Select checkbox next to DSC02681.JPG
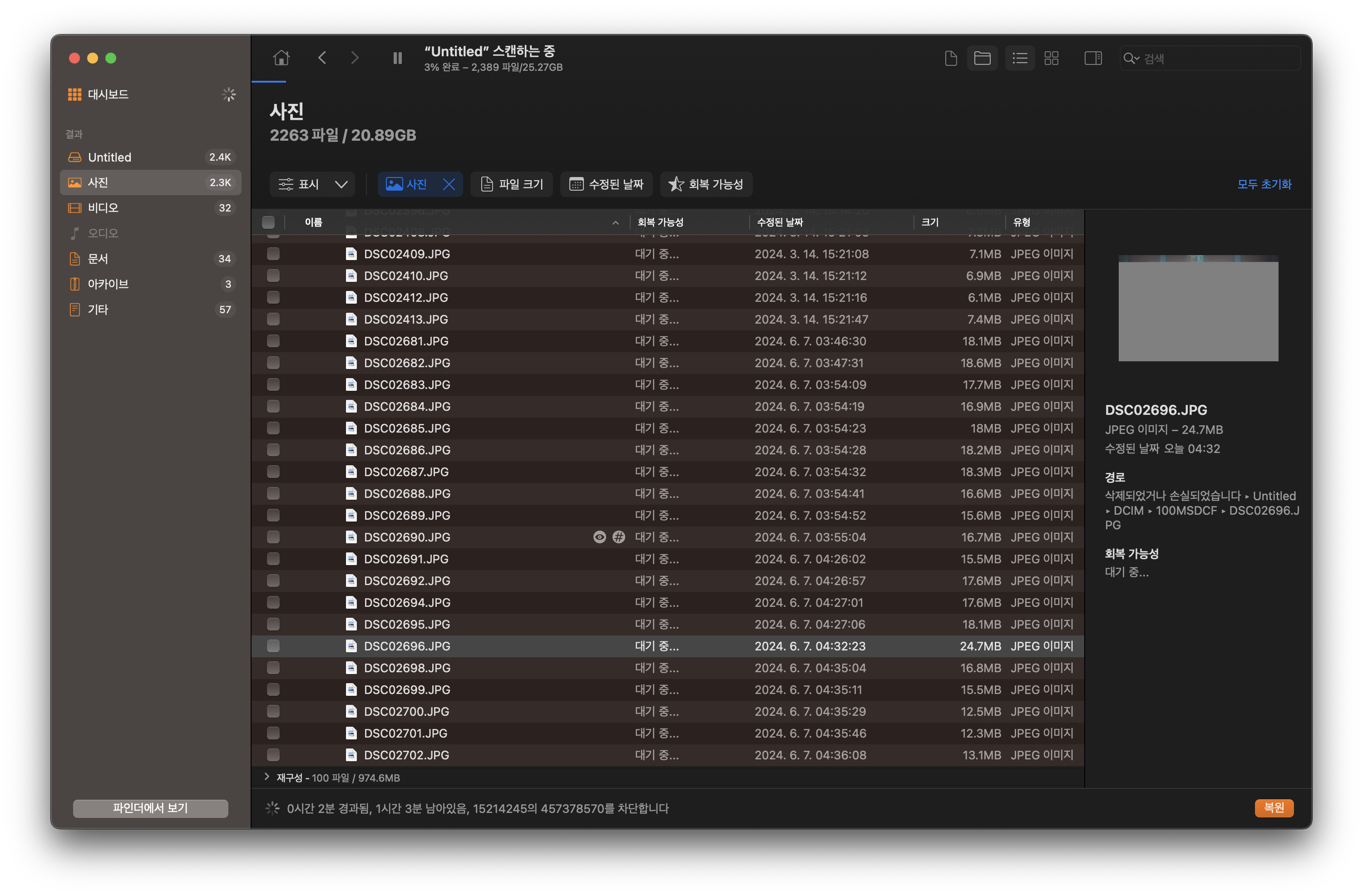Image resolution: width=1363 pixels, height=896 pixels. 273,341
